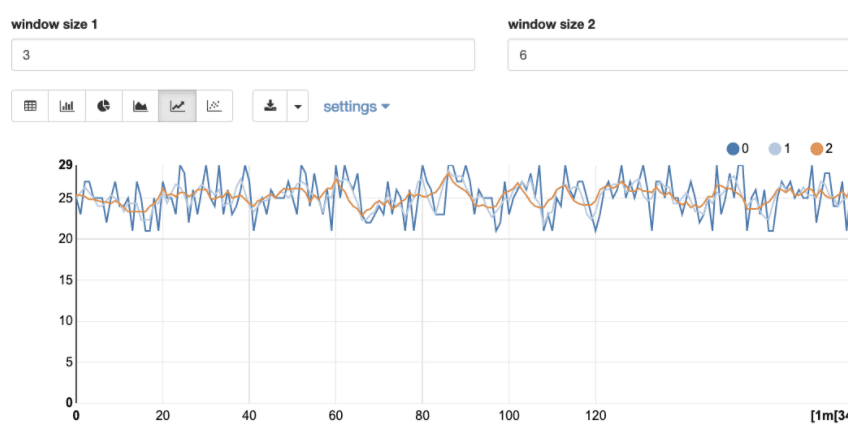The height and width of the screenshot is (433, 848).
Task: Switch to table view
Action: [30, 106]
